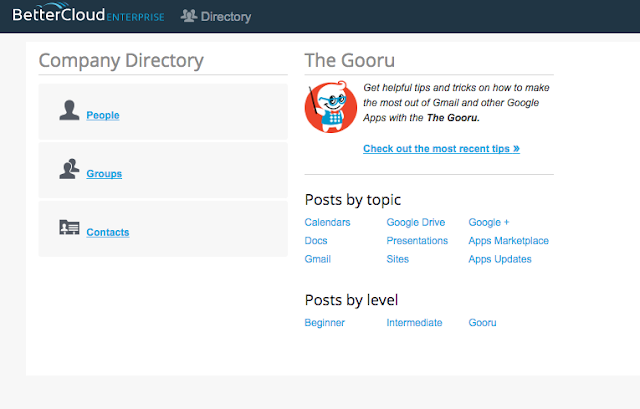Viewport: 640px width, 409px height.
Task: Click the Contacts card icon
Action: 69,227
